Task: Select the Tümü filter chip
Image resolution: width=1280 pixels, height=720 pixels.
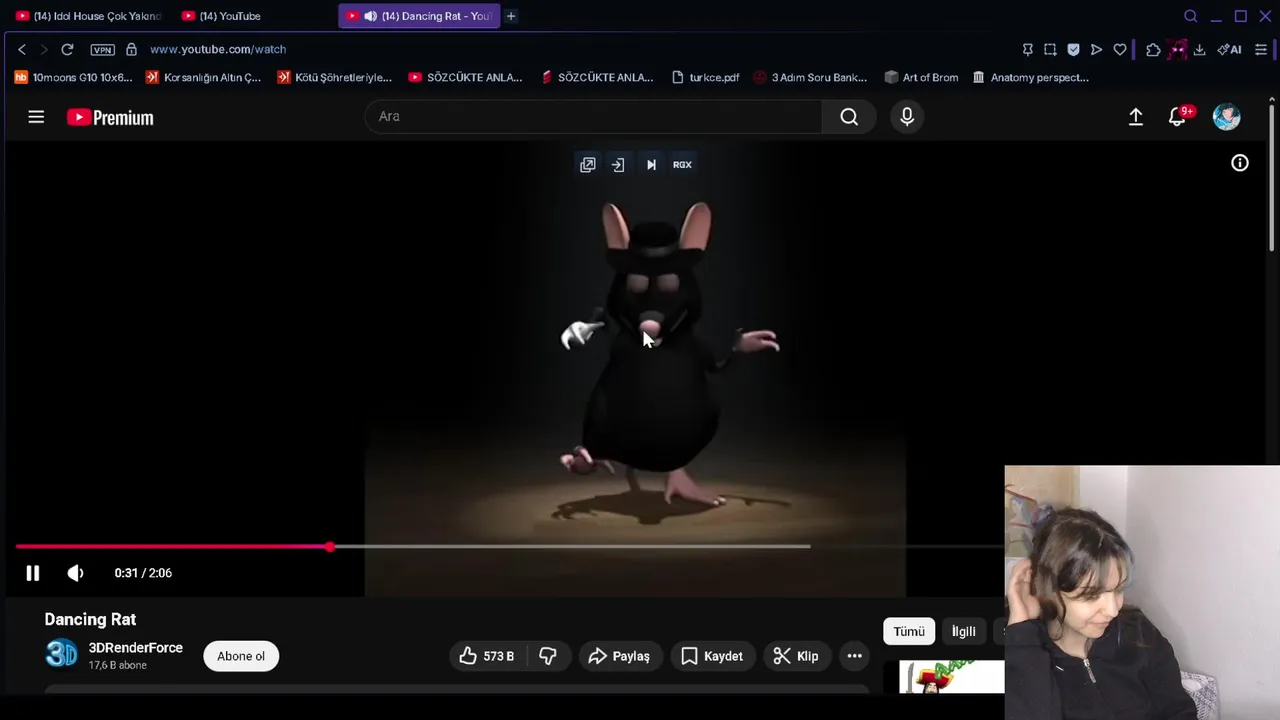Action: [x=909, y=631]
